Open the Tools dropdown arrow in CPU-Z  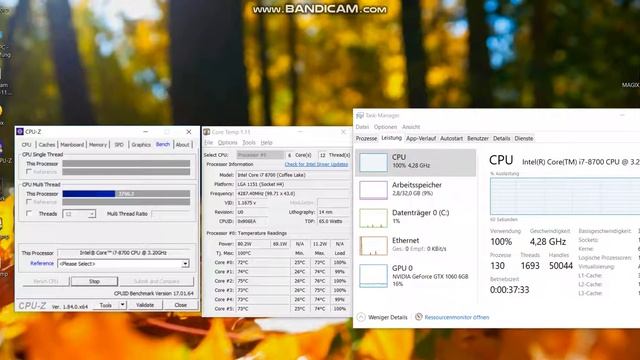click(122, 305)
